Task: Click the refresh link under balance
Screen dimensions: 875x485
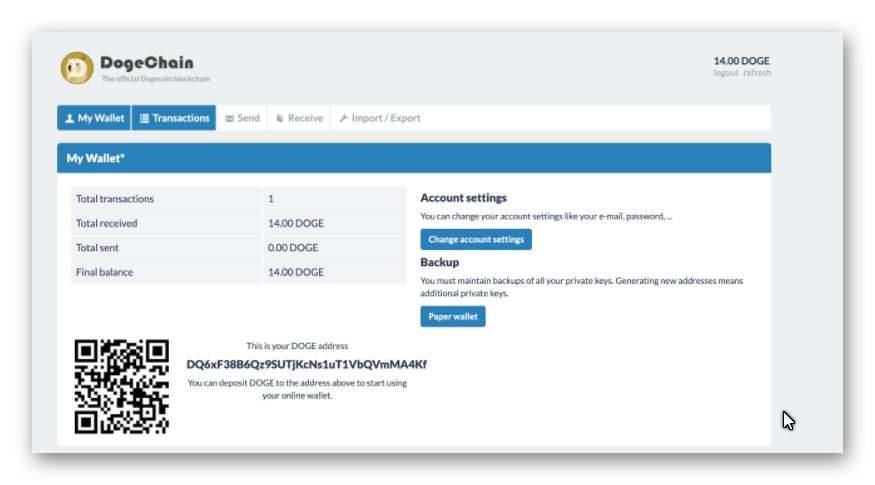Action: 757,73
